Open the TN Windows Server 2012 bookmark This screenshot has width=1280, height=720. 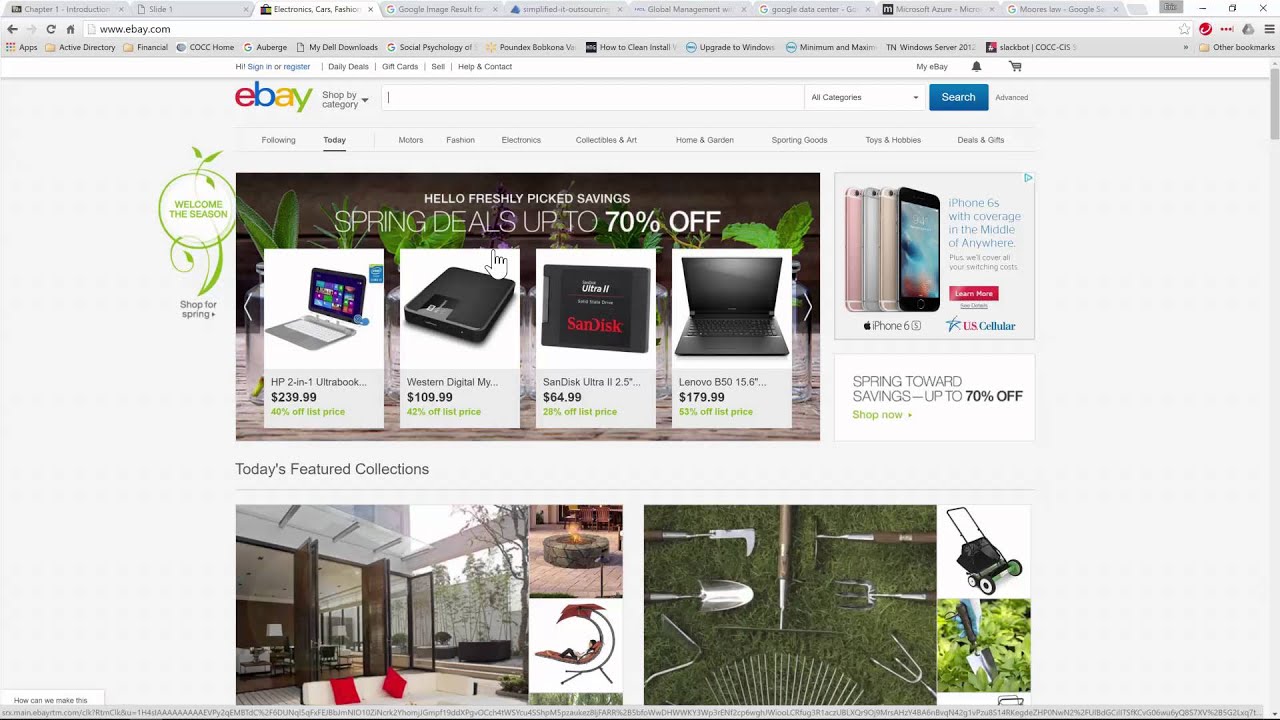tap(931, 47)
